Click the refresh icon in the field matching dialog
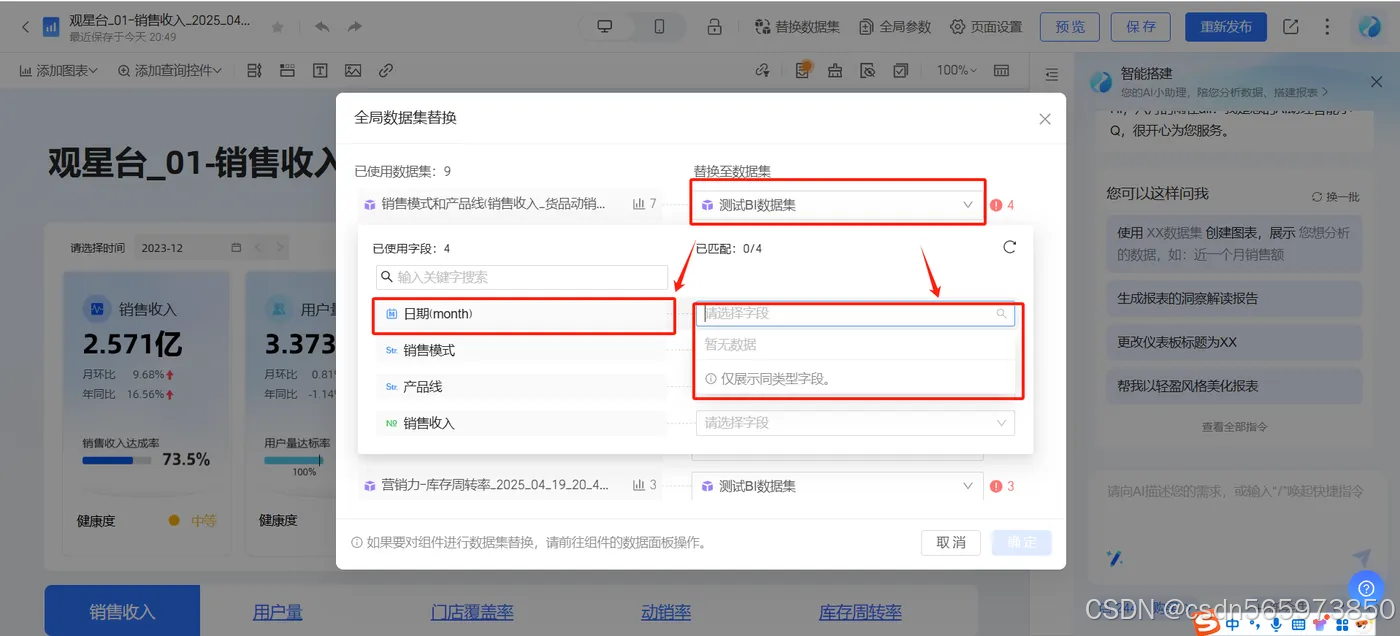1400x636 pixels. click(x=1009, y=246)
